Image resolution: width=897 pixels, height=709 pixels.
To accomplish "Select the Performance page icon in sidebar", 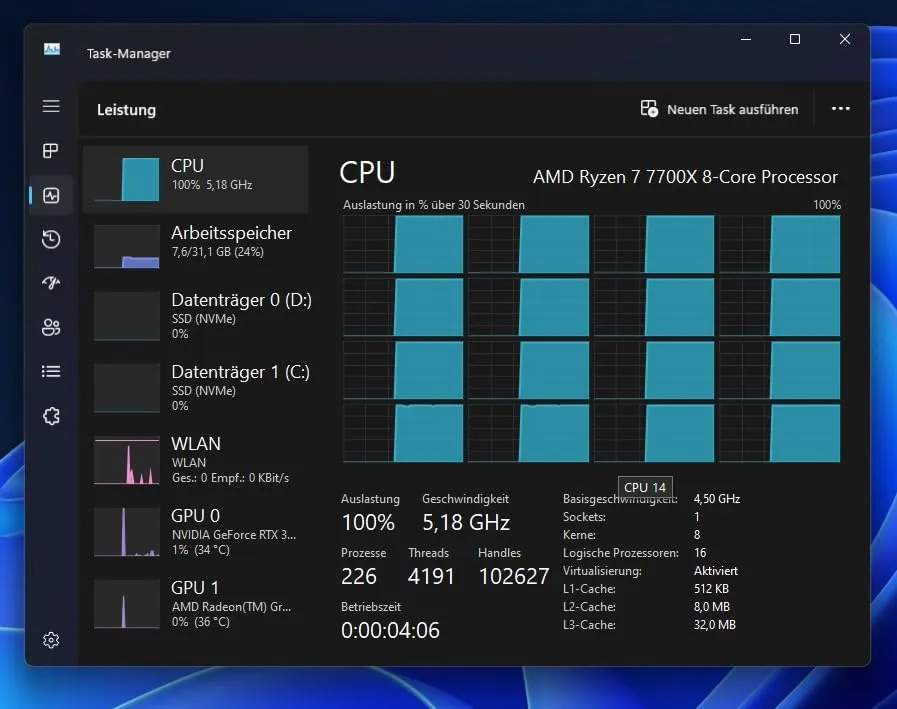I will (x=51, y=196).
